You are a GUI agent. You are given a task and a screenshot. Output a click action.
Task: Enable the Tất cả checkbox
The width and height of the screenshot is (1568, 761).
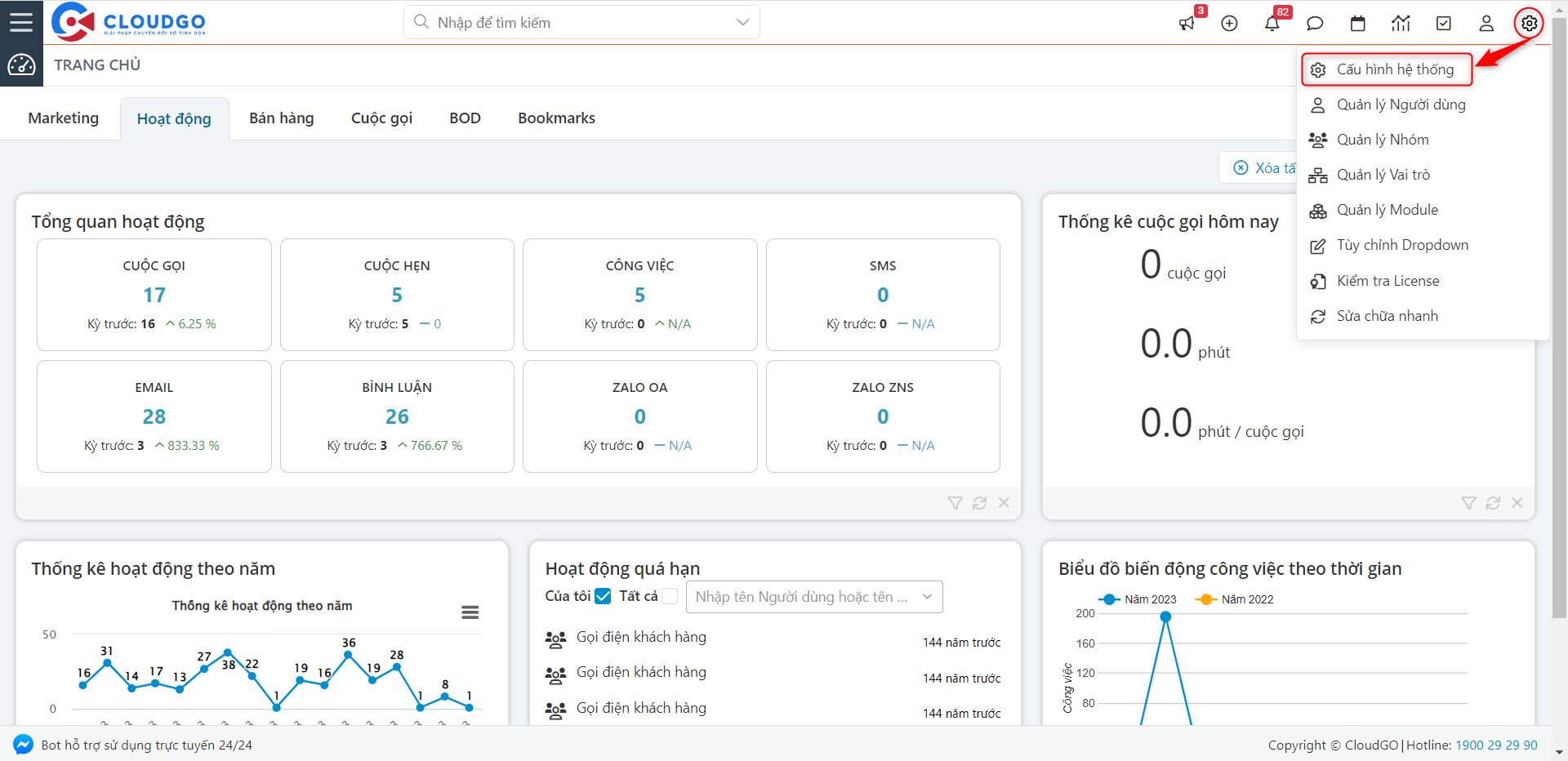tap(670, 596)
